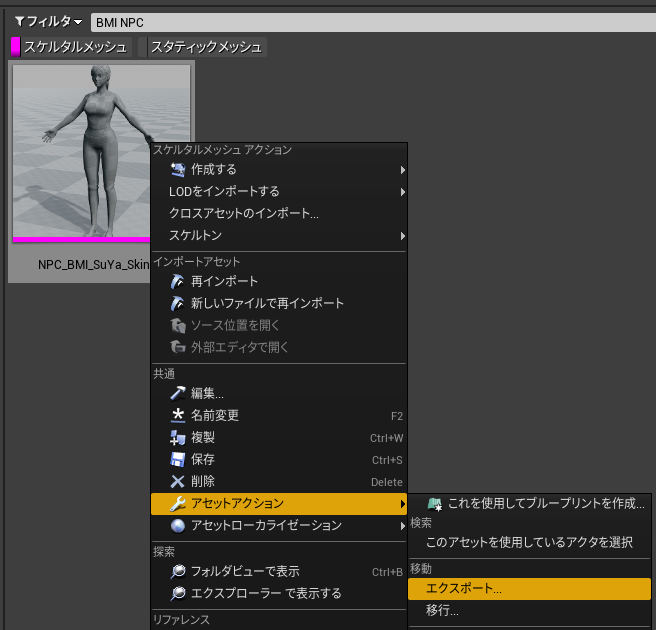Toggle the スケルタルメッシュ filter off
Screen dimensions: 656x630
(71, 47)
